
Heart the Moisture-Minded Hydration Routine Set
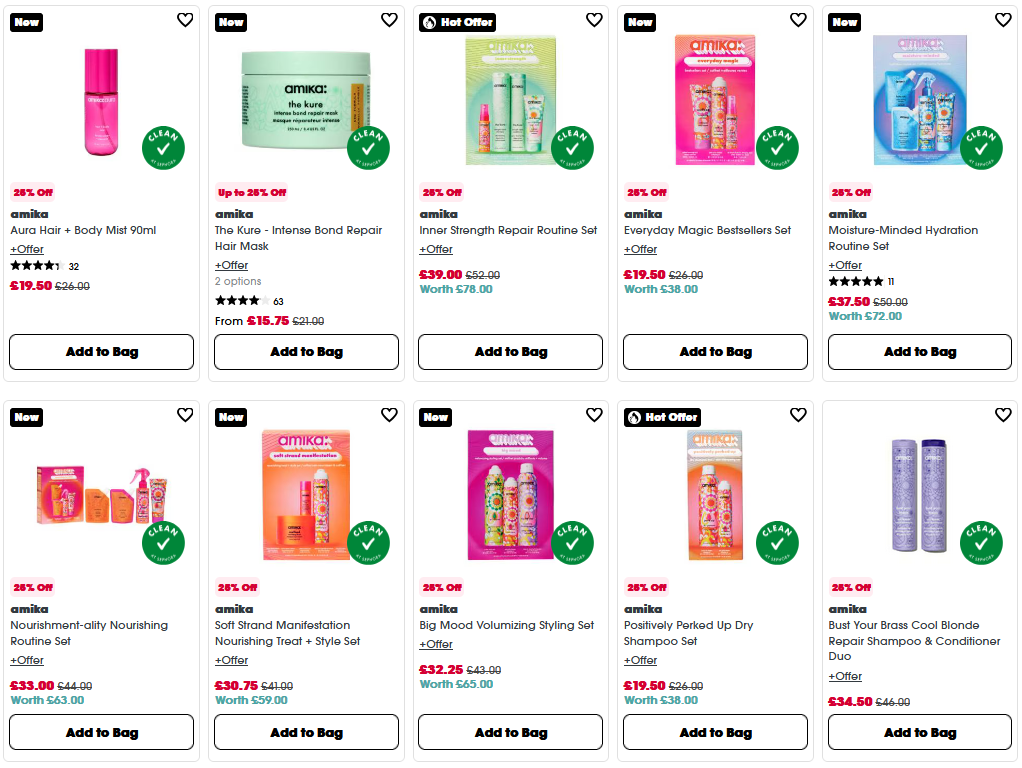(x=1003, y=20)
